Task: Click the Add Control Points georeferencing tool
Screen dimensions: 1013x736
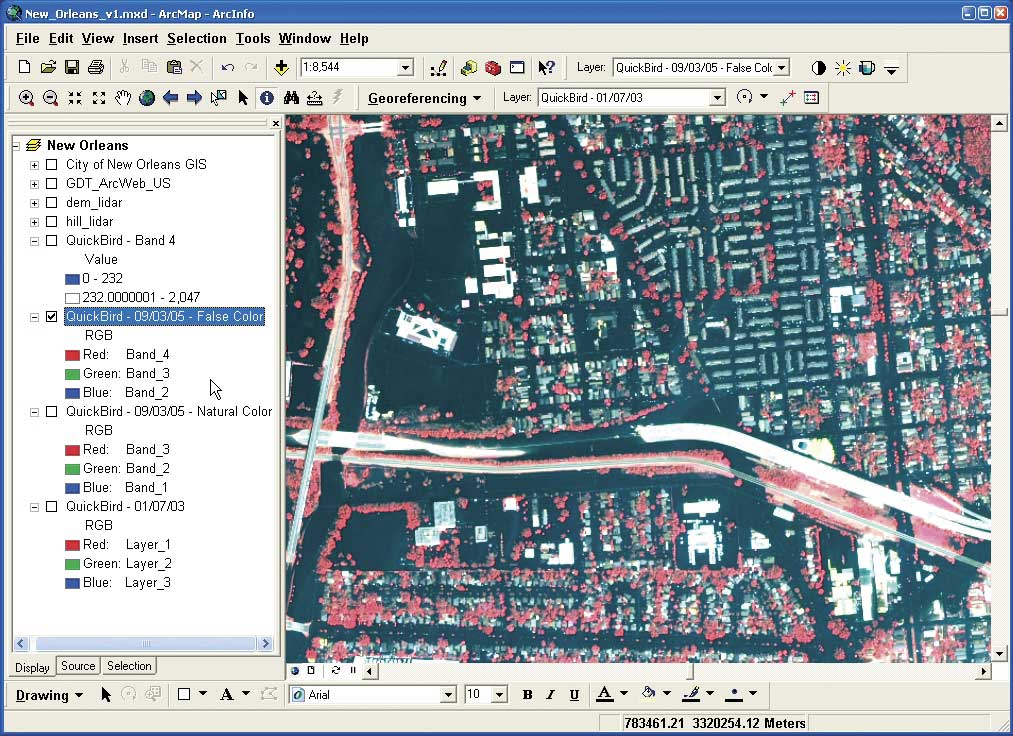Action: tap(787, 98)
